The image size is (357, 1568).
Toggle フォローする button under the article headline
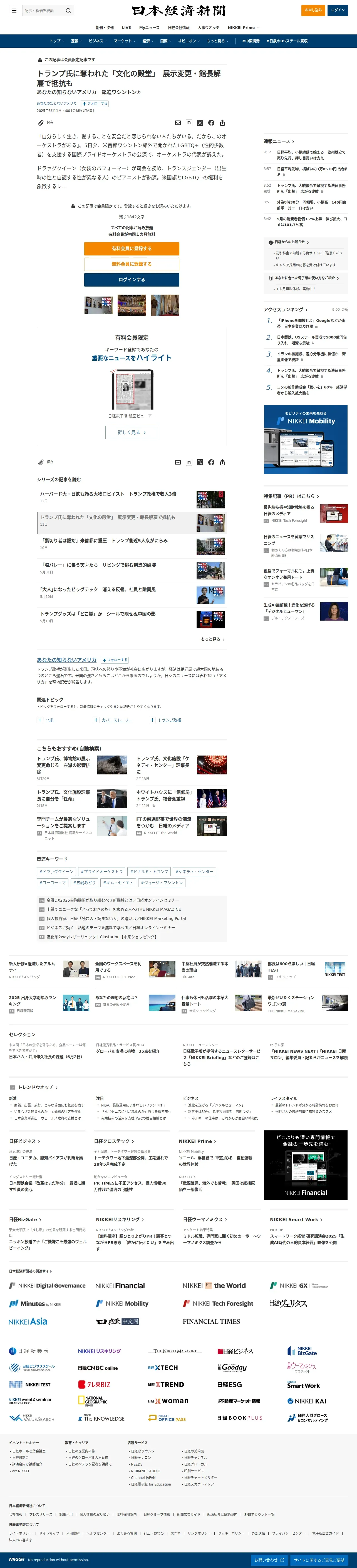[95, 104]
